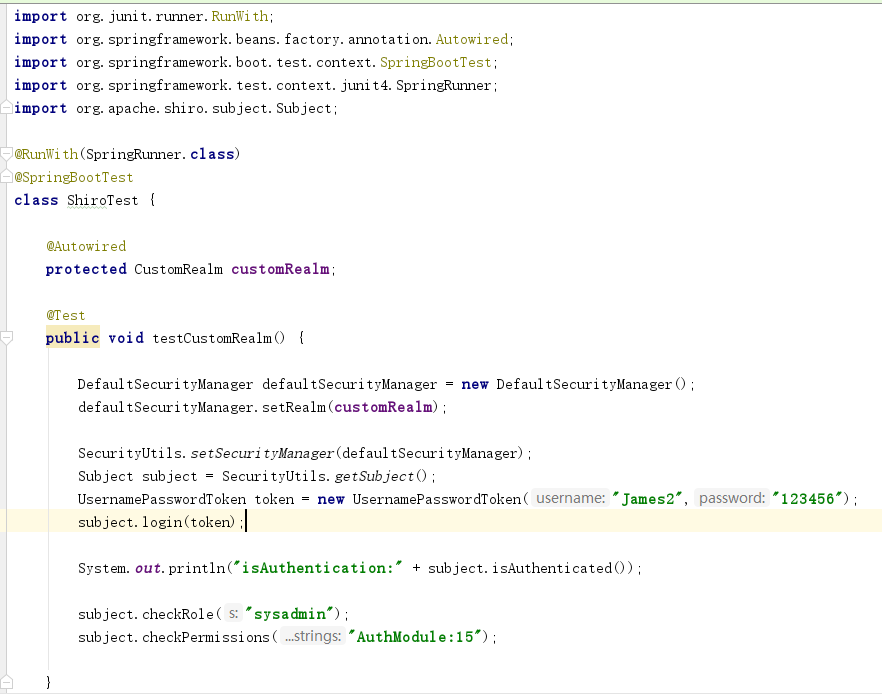Click Subject in the shiro import line
The width and height of the screenshot is (882, 694).
click(x=304, y=109)
